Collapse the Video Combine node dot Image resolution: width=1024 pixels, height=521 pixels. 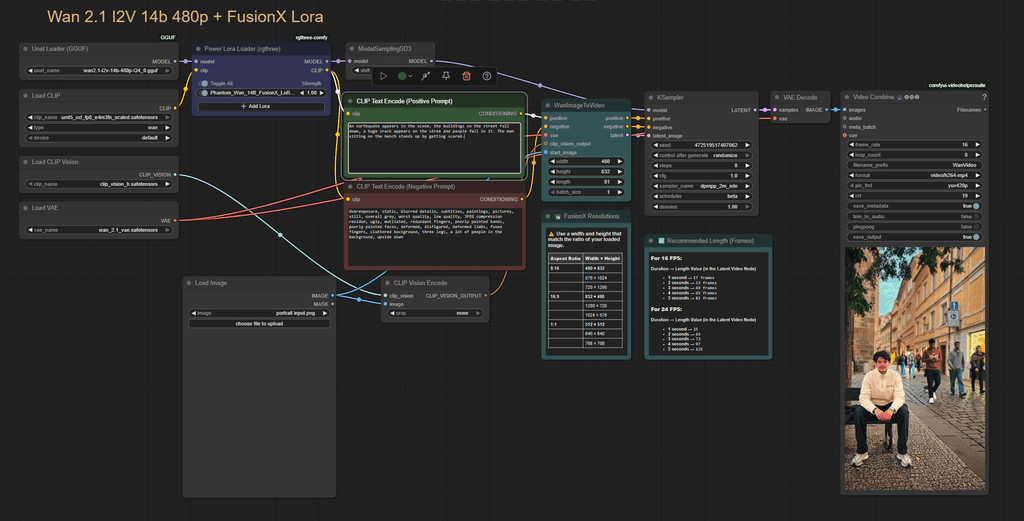[x=846, y=97]
